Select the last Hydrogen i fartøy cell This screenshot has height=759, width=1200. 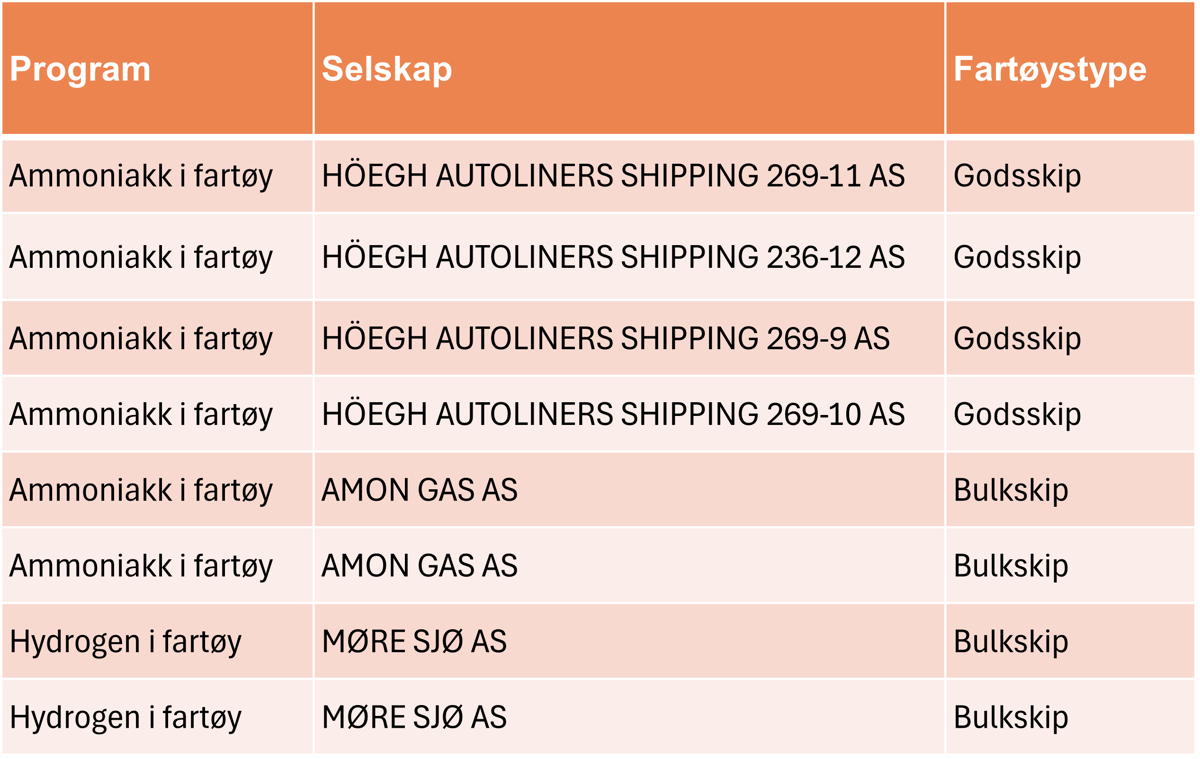click(x=126, y=717)
